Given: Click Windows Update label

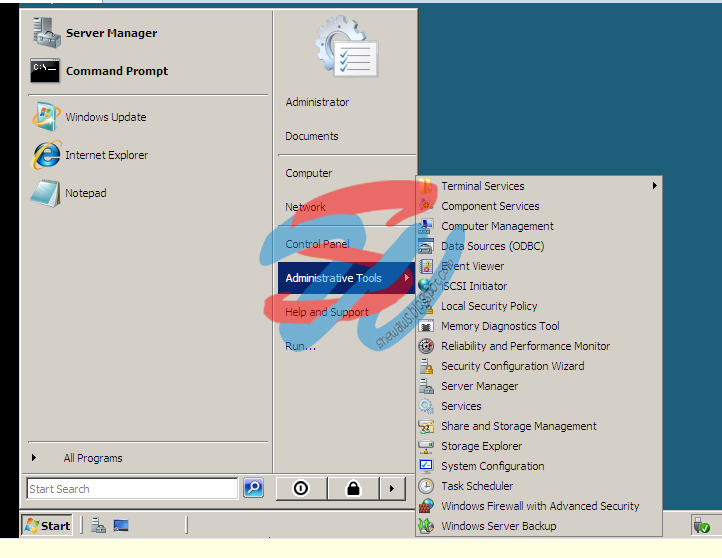Looking at the screenshot, I should coord(106,117).
